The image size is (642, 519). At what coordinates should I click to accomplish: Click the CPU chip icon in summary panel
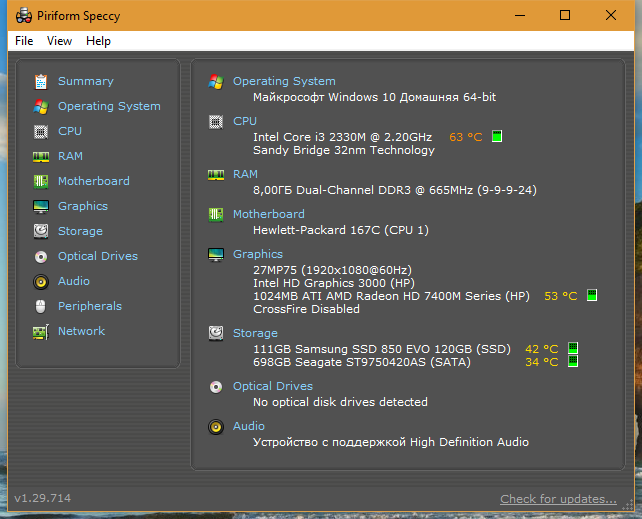(216, 122)
